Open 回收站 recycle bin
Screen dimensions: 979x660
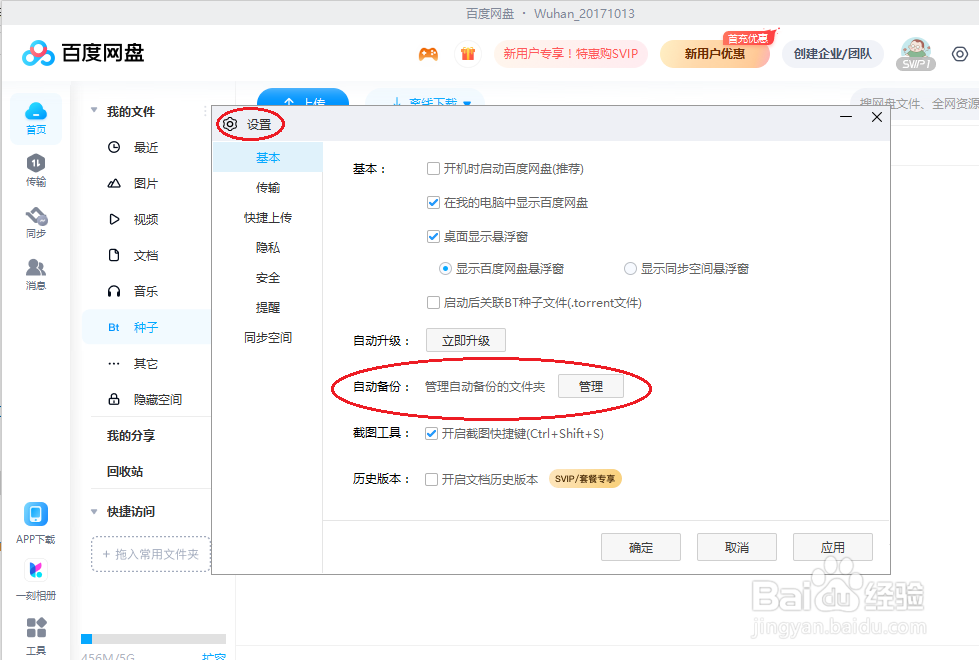click(x=125, y=471)
